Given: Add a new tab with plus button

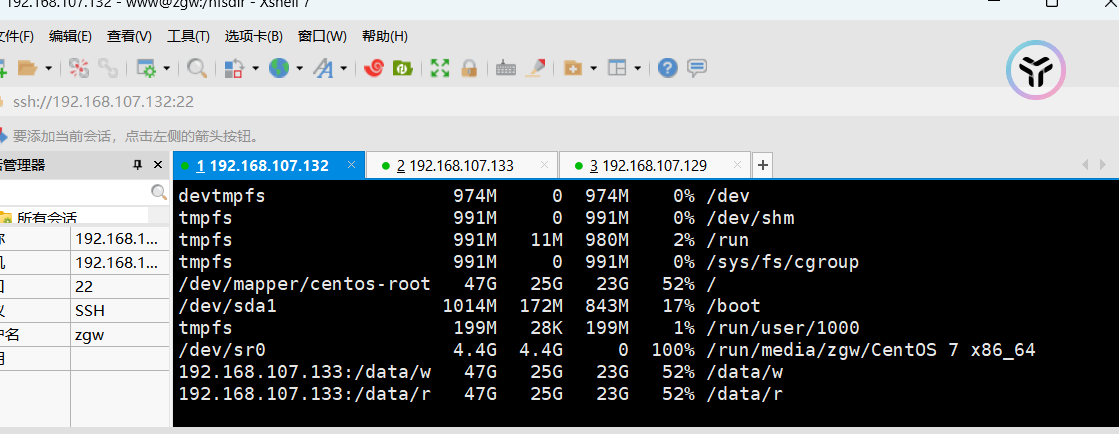Looking at the screenshot, I should tap(762, 166).
